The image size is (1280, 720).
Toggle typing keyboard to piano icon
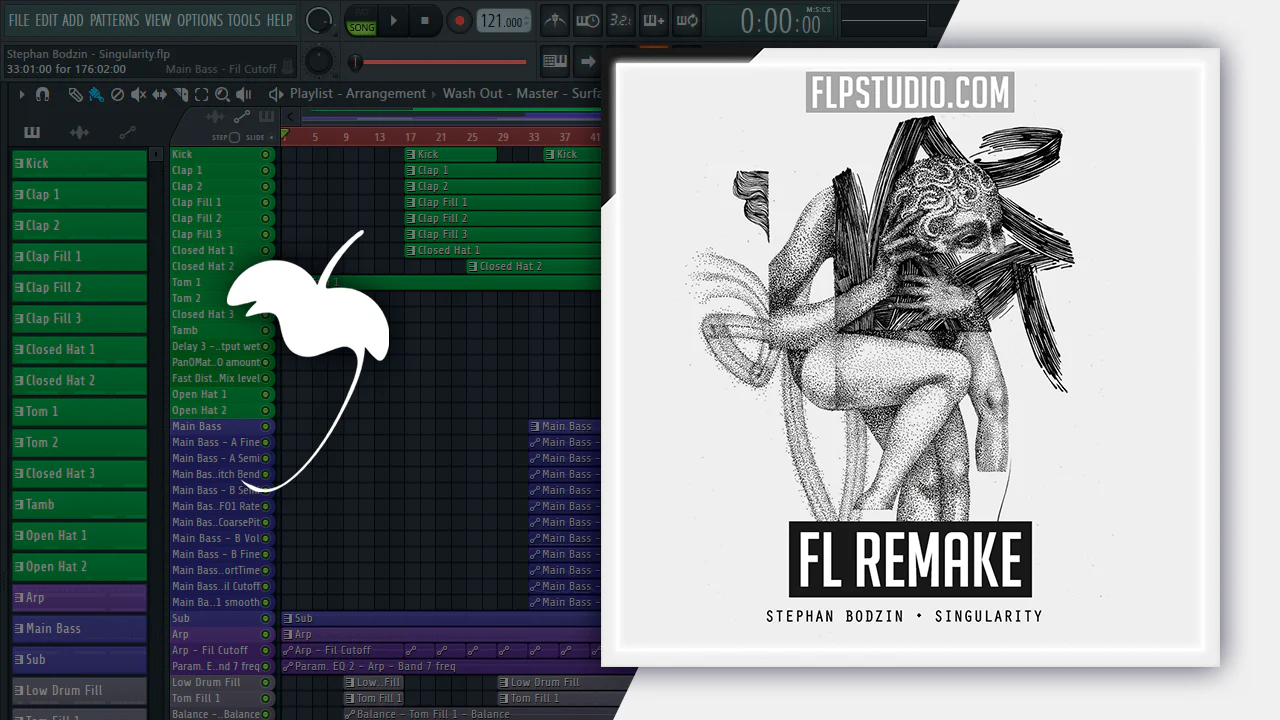pos(555,61)
